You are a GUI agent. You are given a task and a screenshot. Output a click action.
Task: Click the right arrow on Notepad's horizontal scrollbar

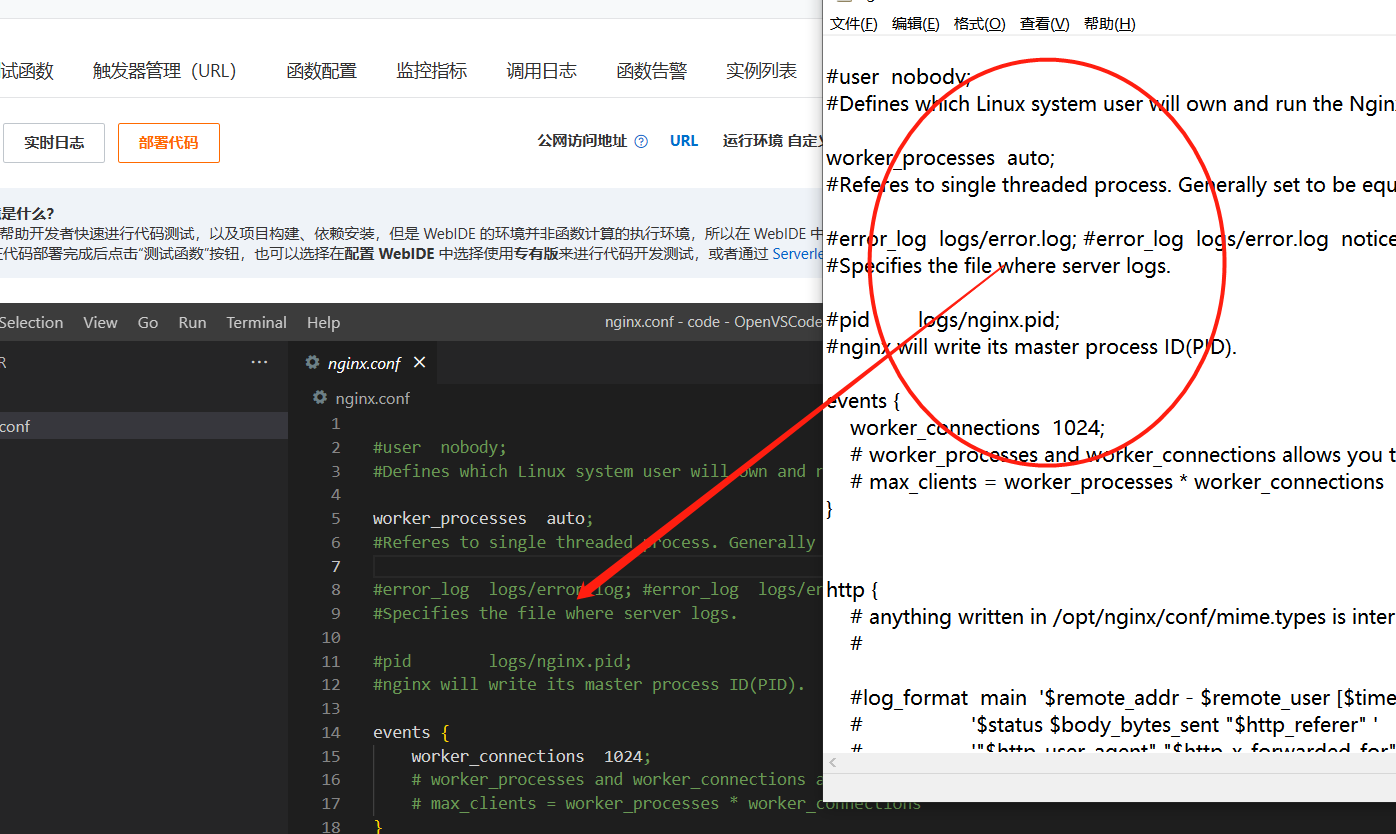pos(1389,761)
